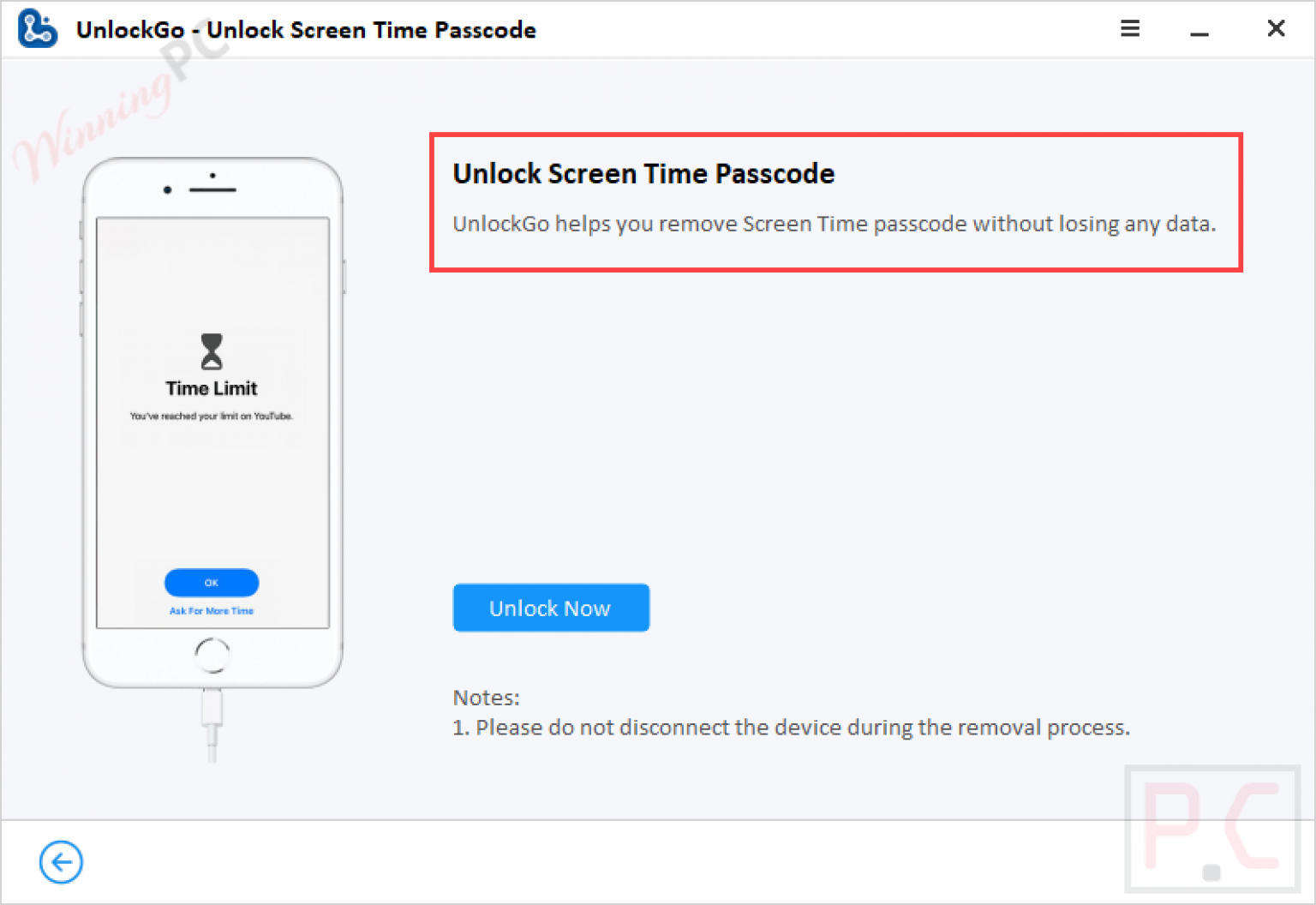Click the back arrow at bottom left
1316x905 pixels.
point(60,862)
